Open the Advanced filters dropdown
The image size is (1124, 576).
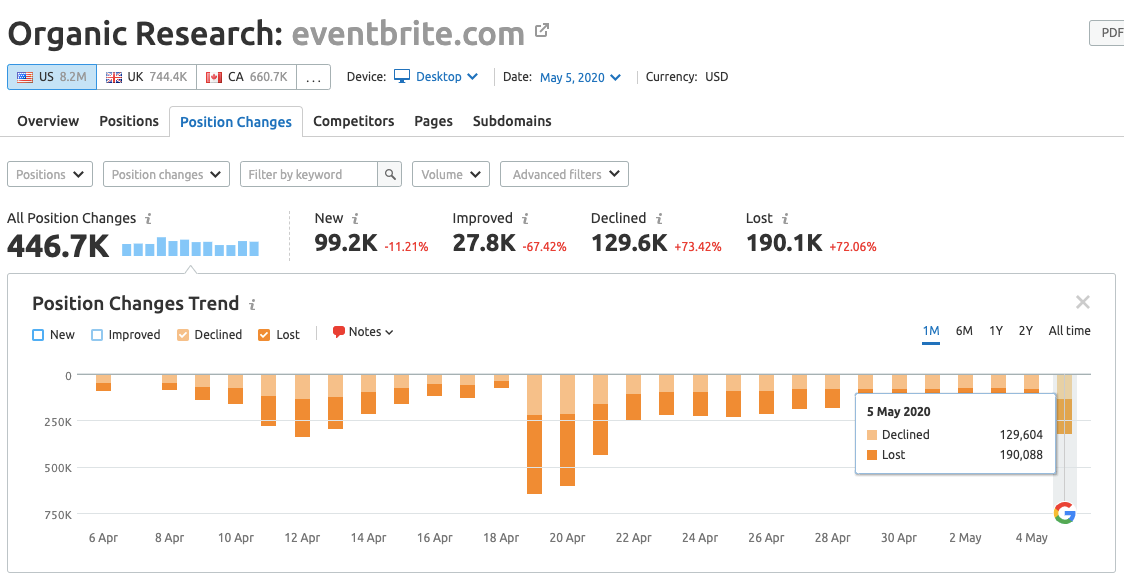pyautogui.click(x=564, y=174)
